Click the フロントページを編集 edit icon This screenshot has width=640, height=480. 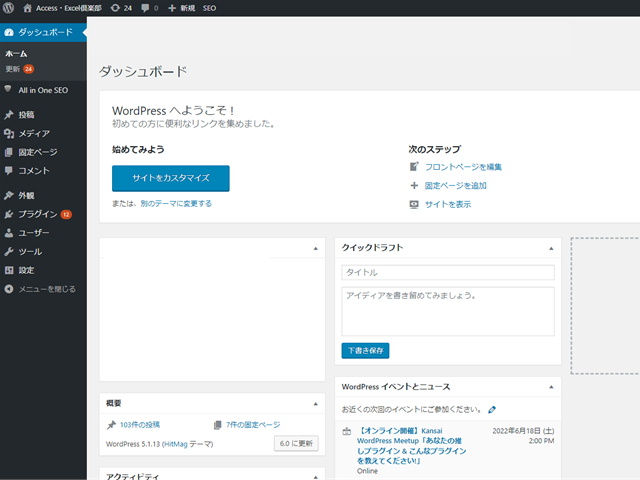coord(414,167)
